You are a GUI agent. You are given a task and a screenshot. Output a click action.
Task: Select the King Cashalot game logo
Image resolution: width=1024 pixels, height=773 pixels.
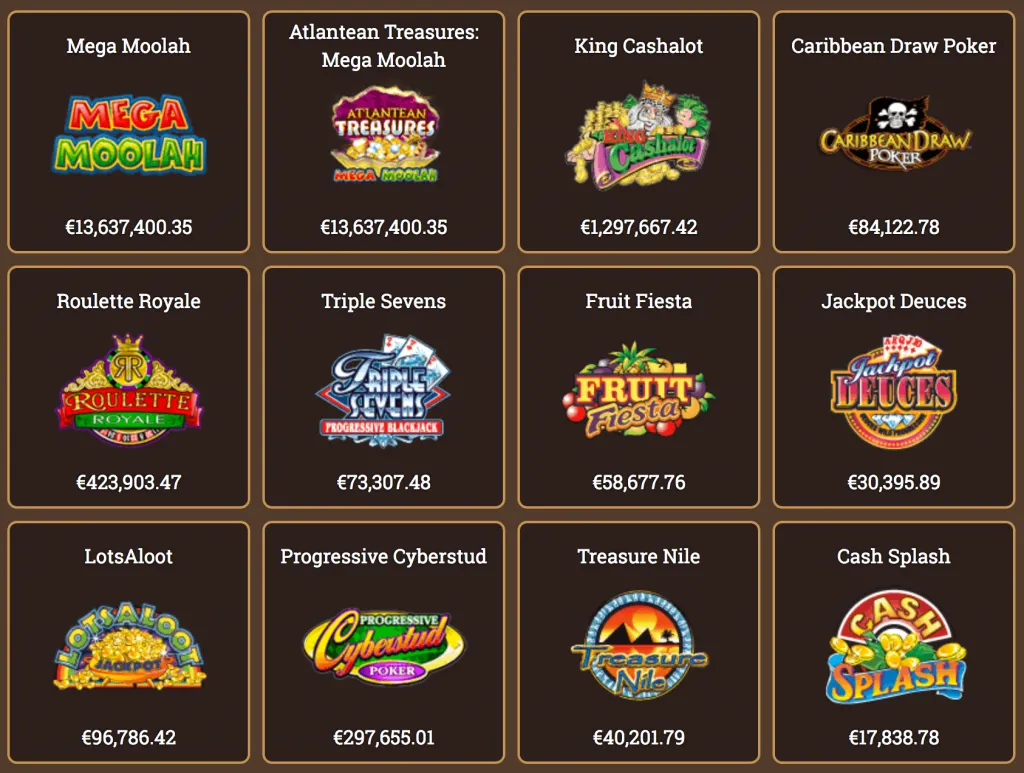click(639, 135)
